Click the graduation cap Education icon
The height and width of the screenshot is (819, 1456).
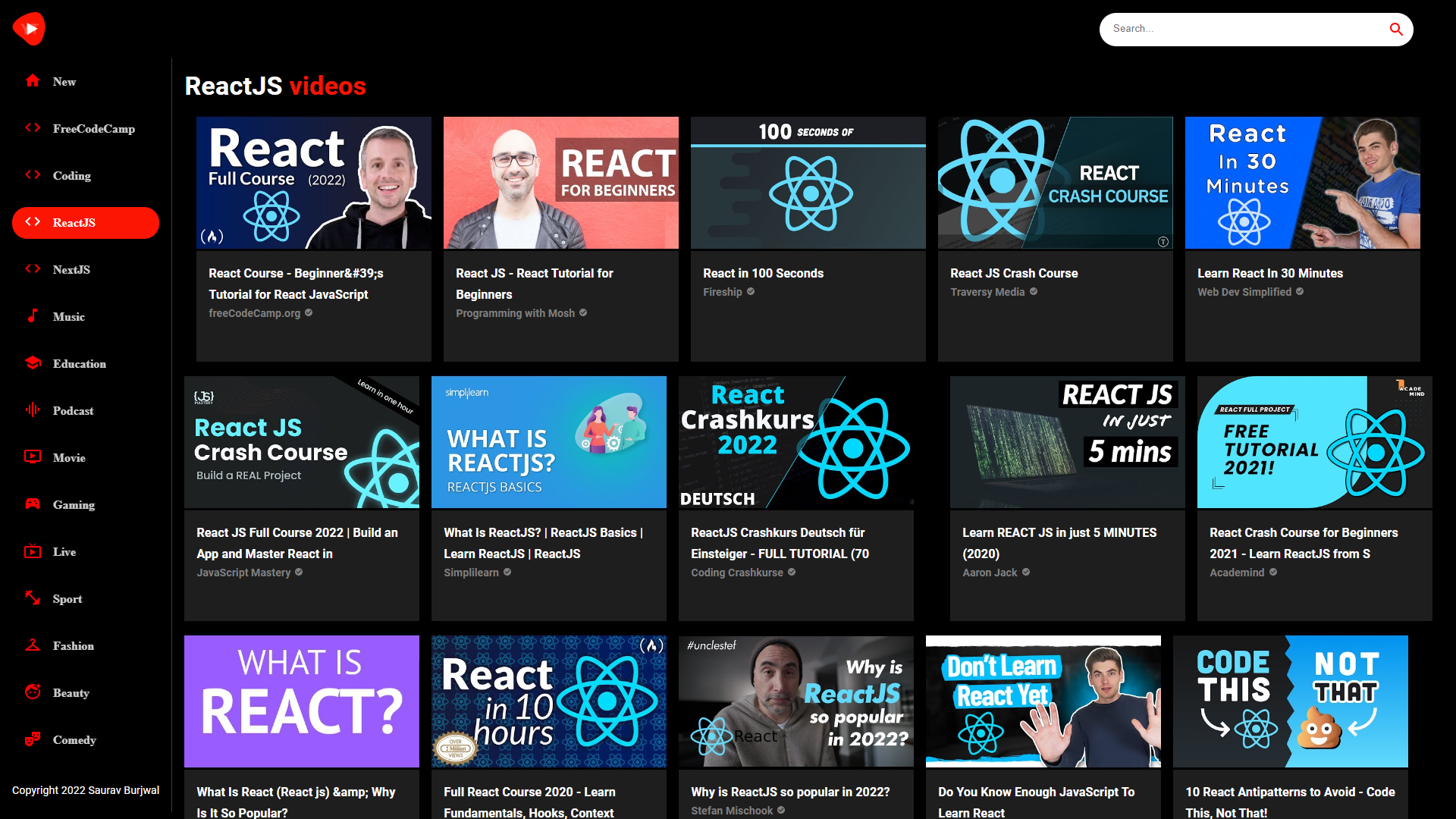click(x=33, y=363)
